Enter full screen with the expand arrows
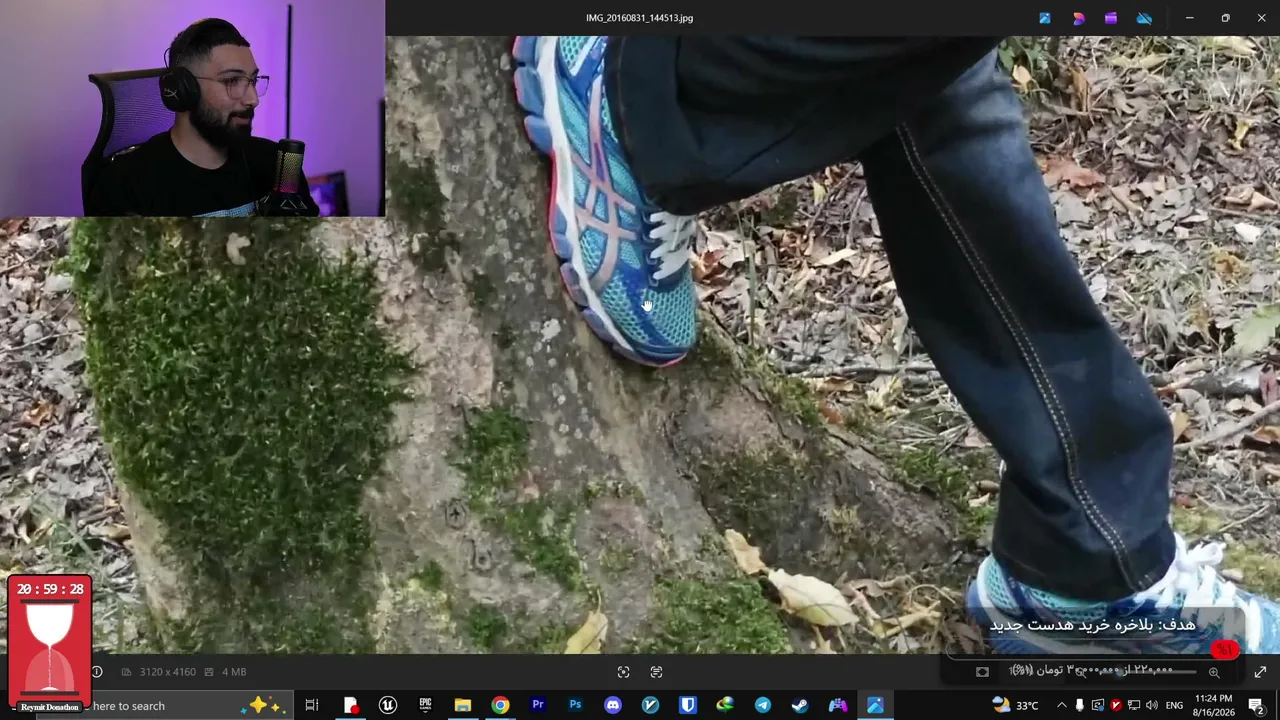 tap(1260, 672)
